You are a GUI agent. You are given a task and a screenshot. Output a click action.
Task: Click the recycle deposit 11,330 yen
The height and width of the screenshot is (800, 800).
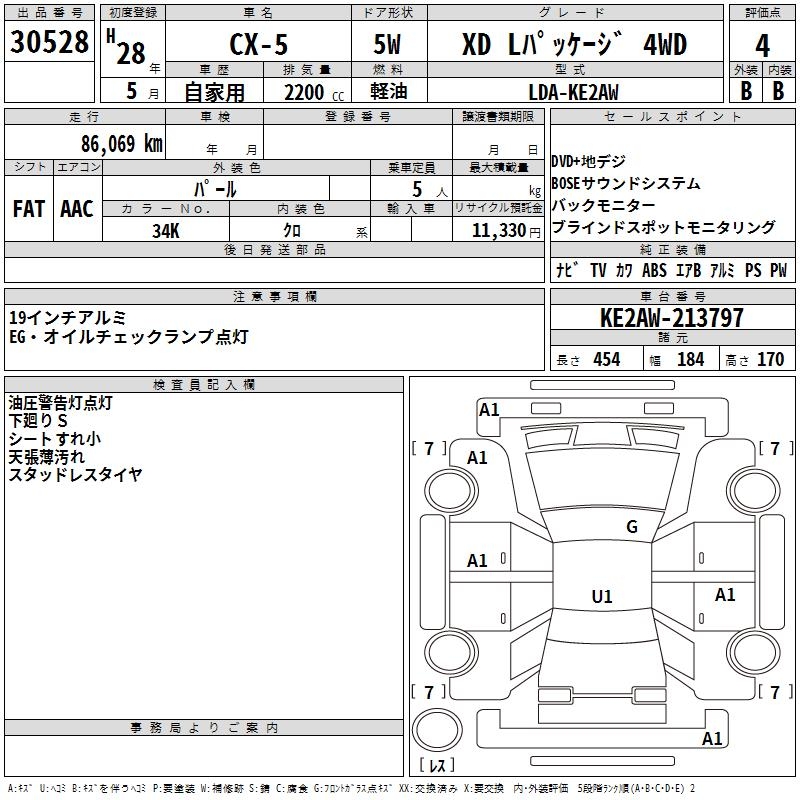pyautogui.click(x=506, y=231)
